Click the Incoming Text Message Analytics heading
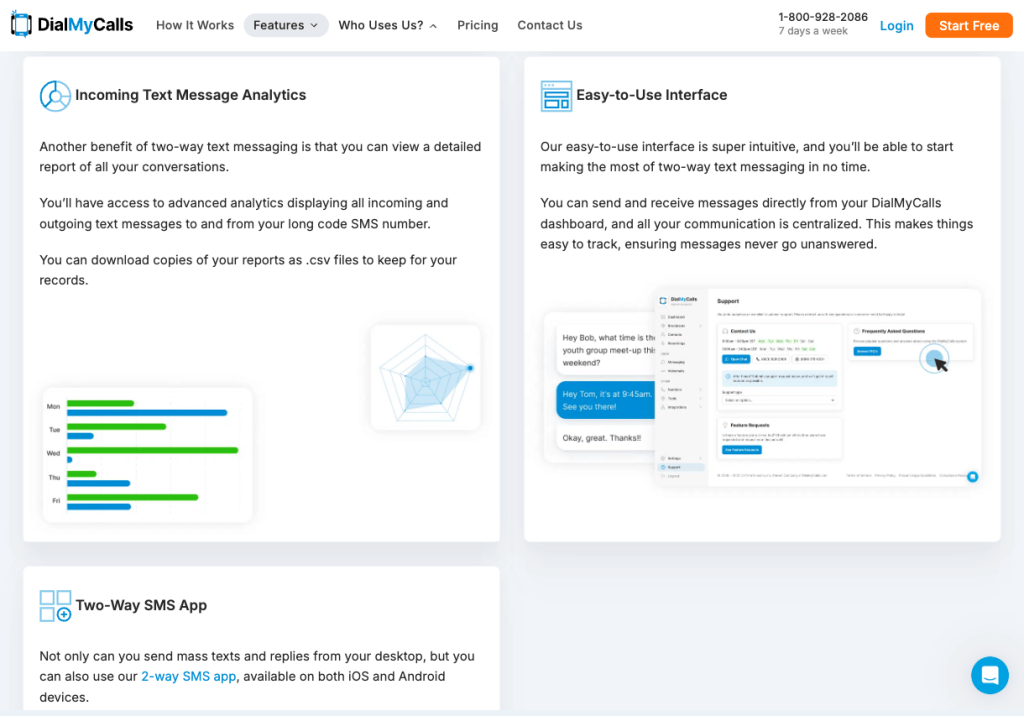1024x716 pixels. click(x=190, y=96)
